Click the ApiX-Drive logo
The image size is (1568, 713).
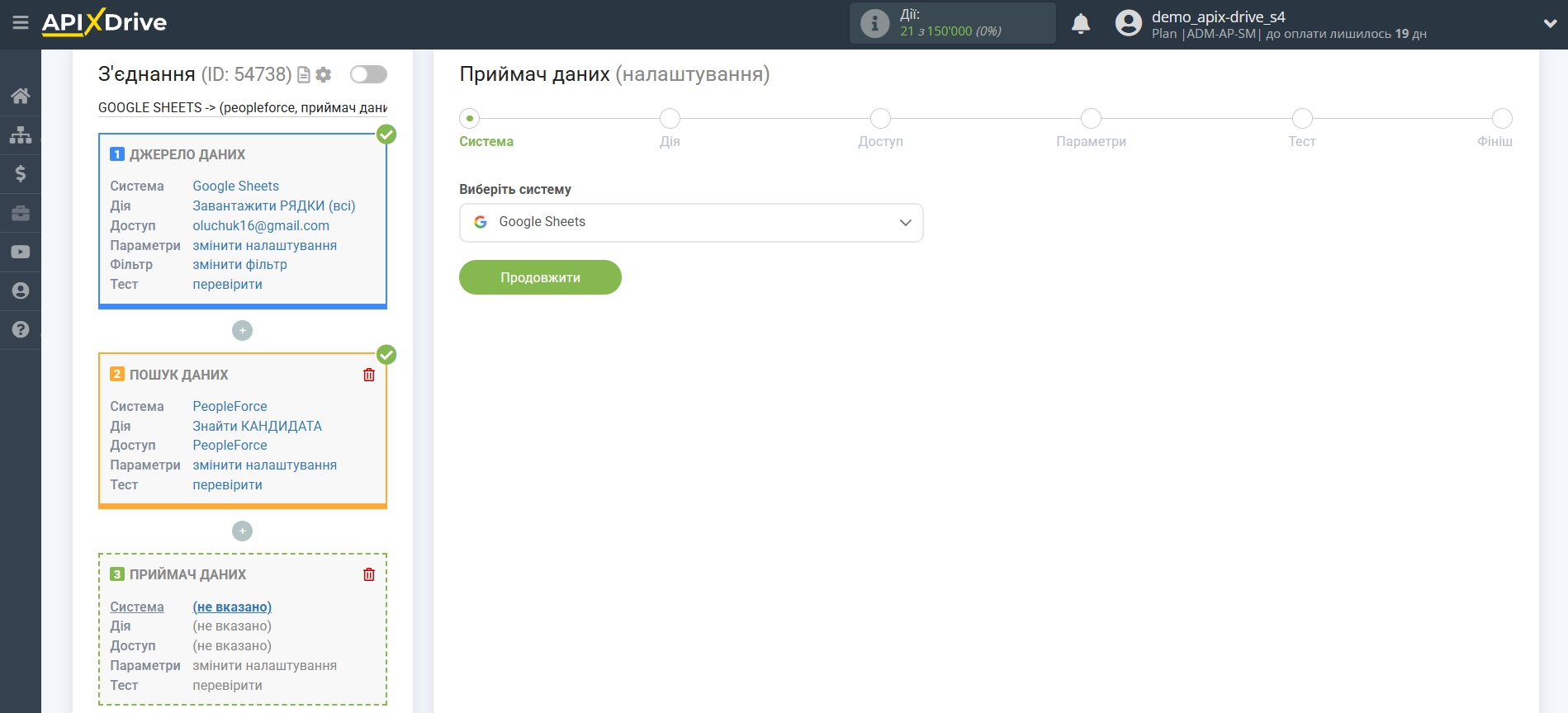tap(104, 22)
